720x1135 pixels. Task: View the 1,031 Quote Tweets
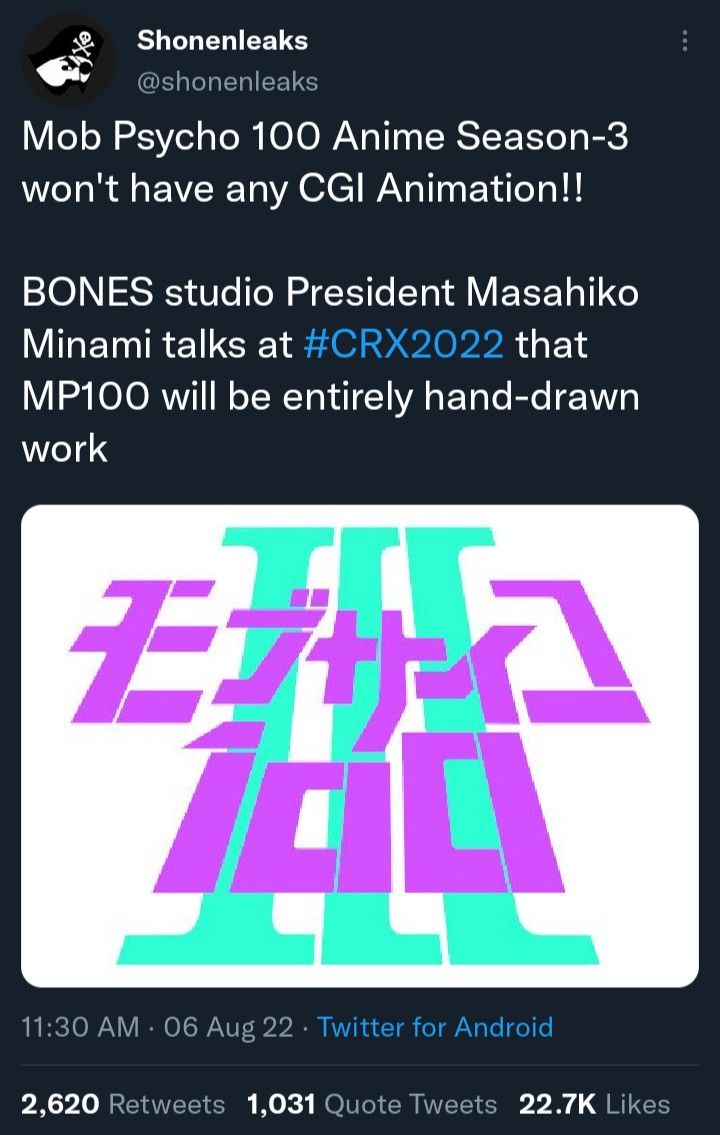click(371, 1104)
